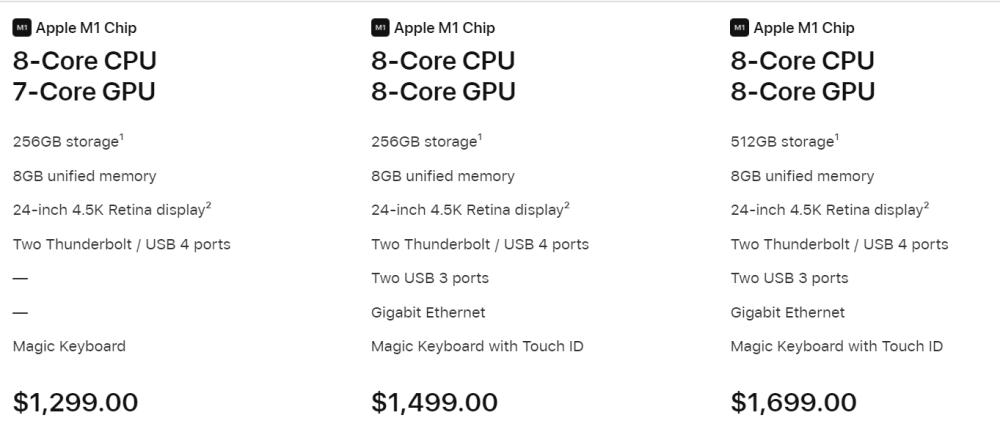Select the $1,699.00 price
The height and width of the screenshot is (429, 1000).
tap(793, 402)
